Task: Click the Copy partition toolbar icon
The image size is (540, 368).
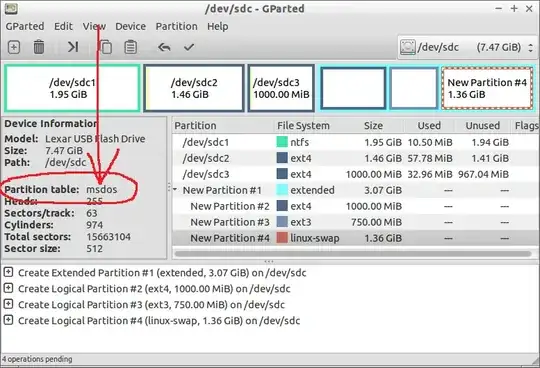Action: 106,47
